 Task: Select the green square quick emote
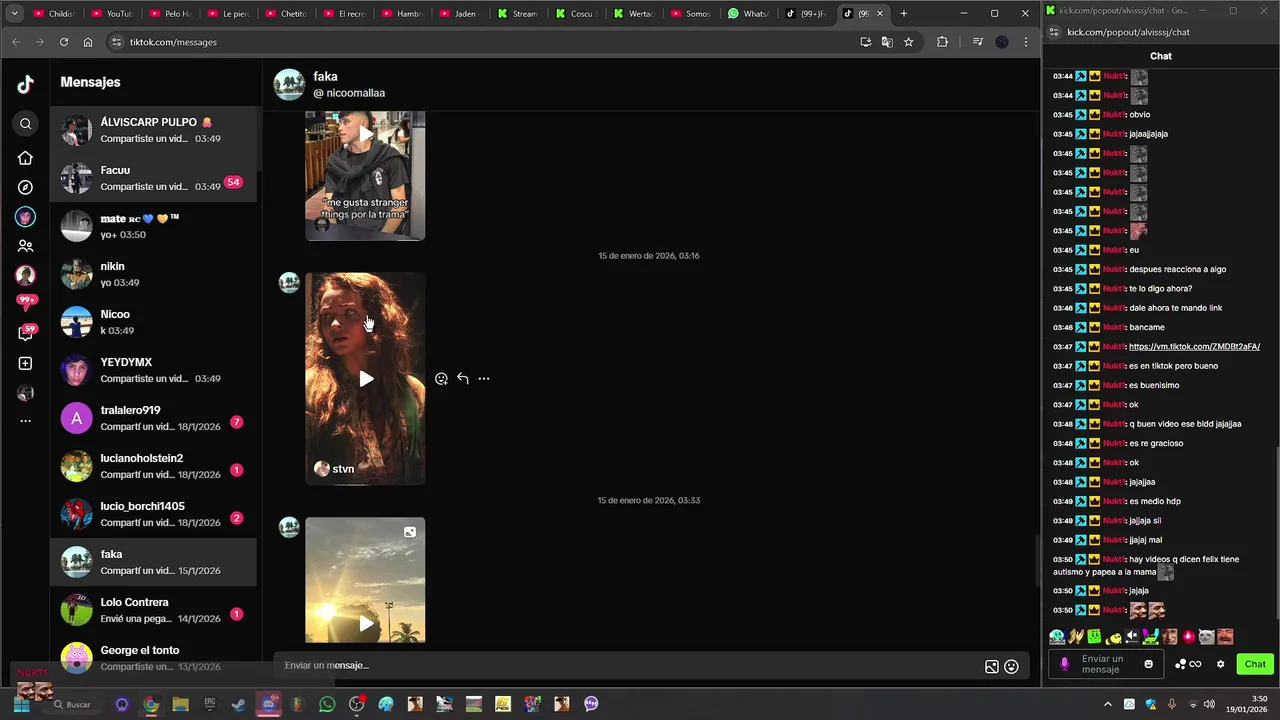[x=1095, y=636]
